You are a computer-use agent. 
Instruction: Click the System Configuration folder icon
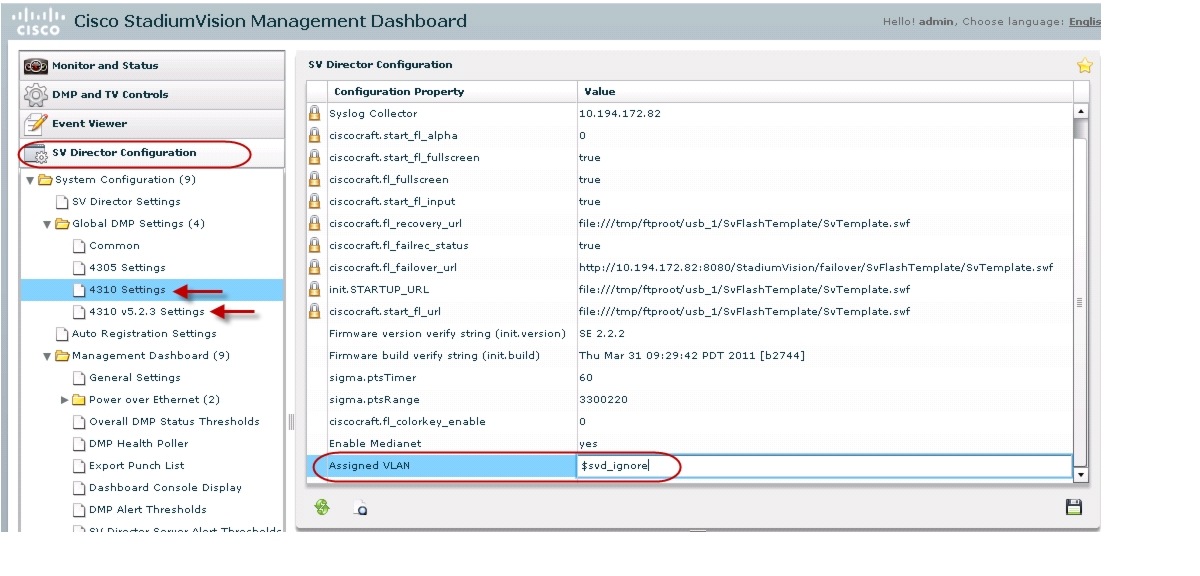(45, 180)
